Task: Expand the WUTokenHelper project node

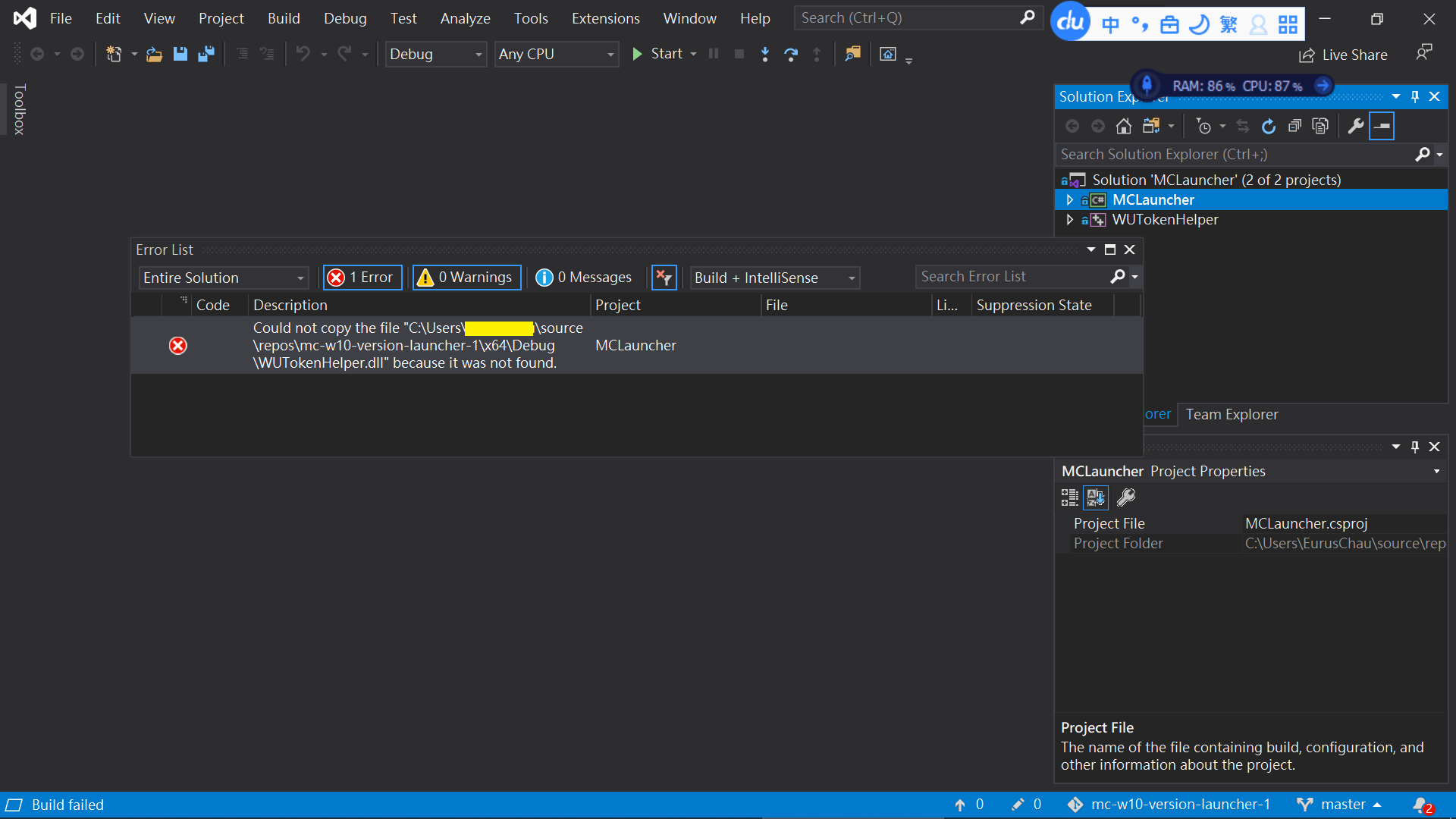Action: coord(1069,220)
